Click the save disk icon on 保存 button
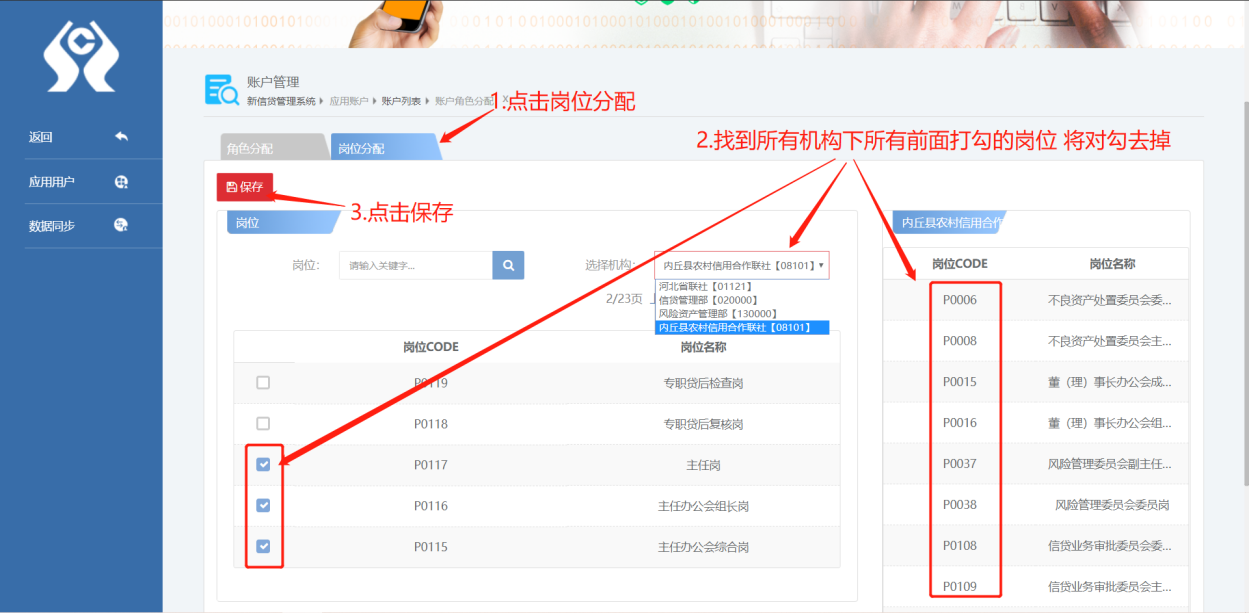The image size is (1249, 613). [x=232, y=186]
